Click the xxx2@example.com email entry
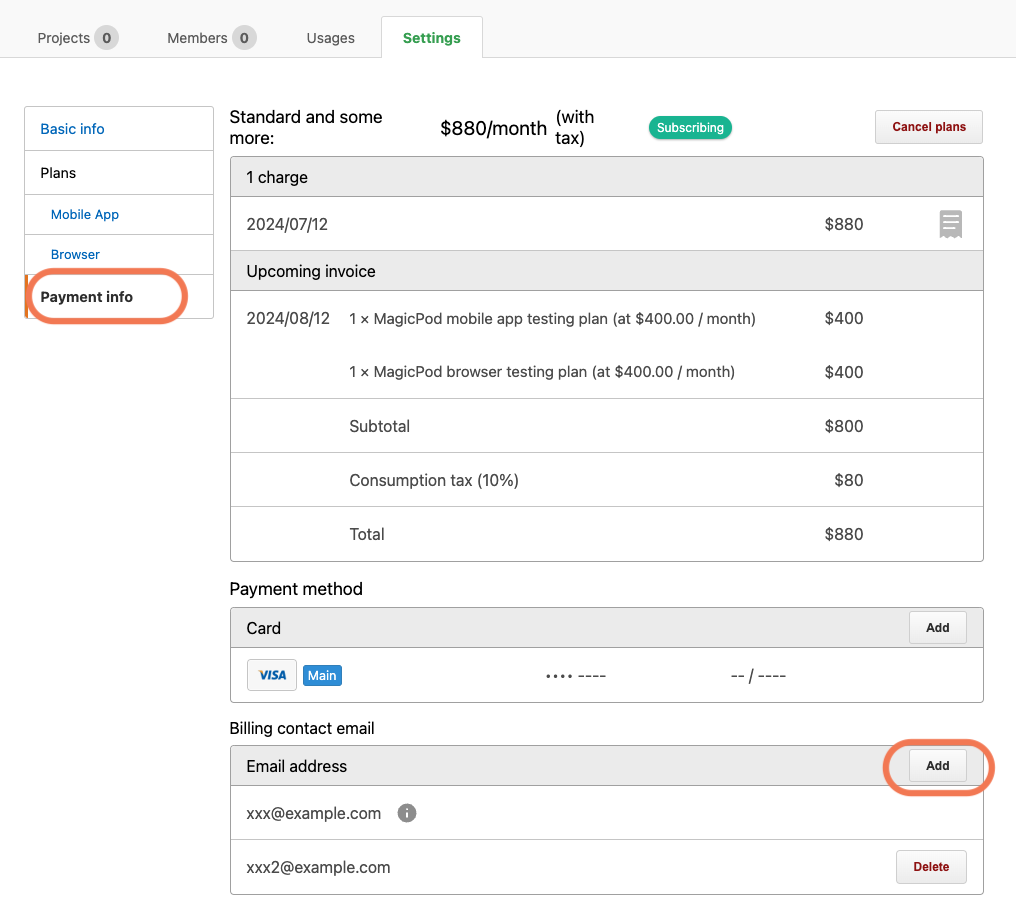 318,867
